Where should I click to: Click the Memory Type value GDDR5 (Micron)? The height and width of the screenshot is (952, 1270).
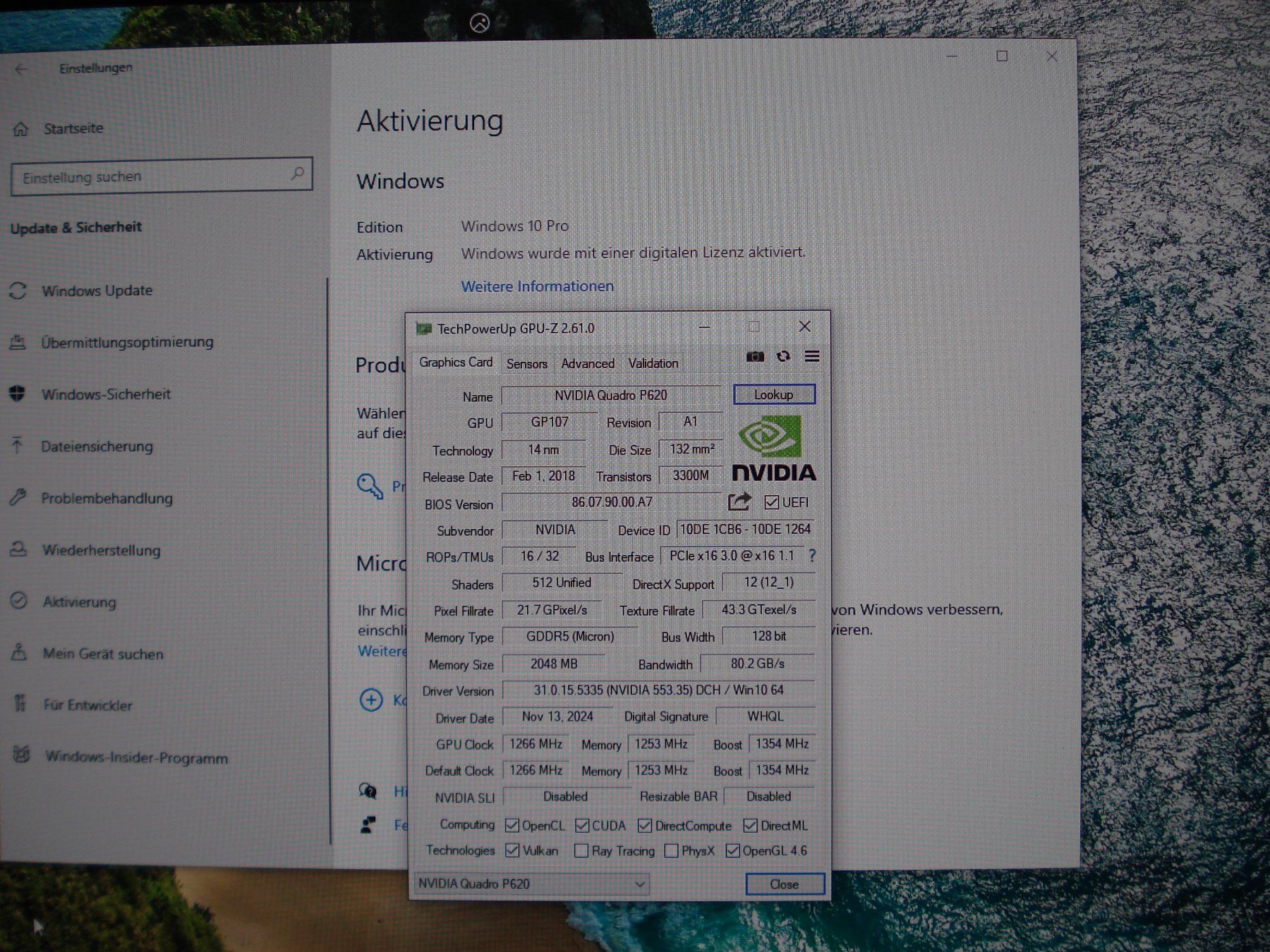pos(570,637)
